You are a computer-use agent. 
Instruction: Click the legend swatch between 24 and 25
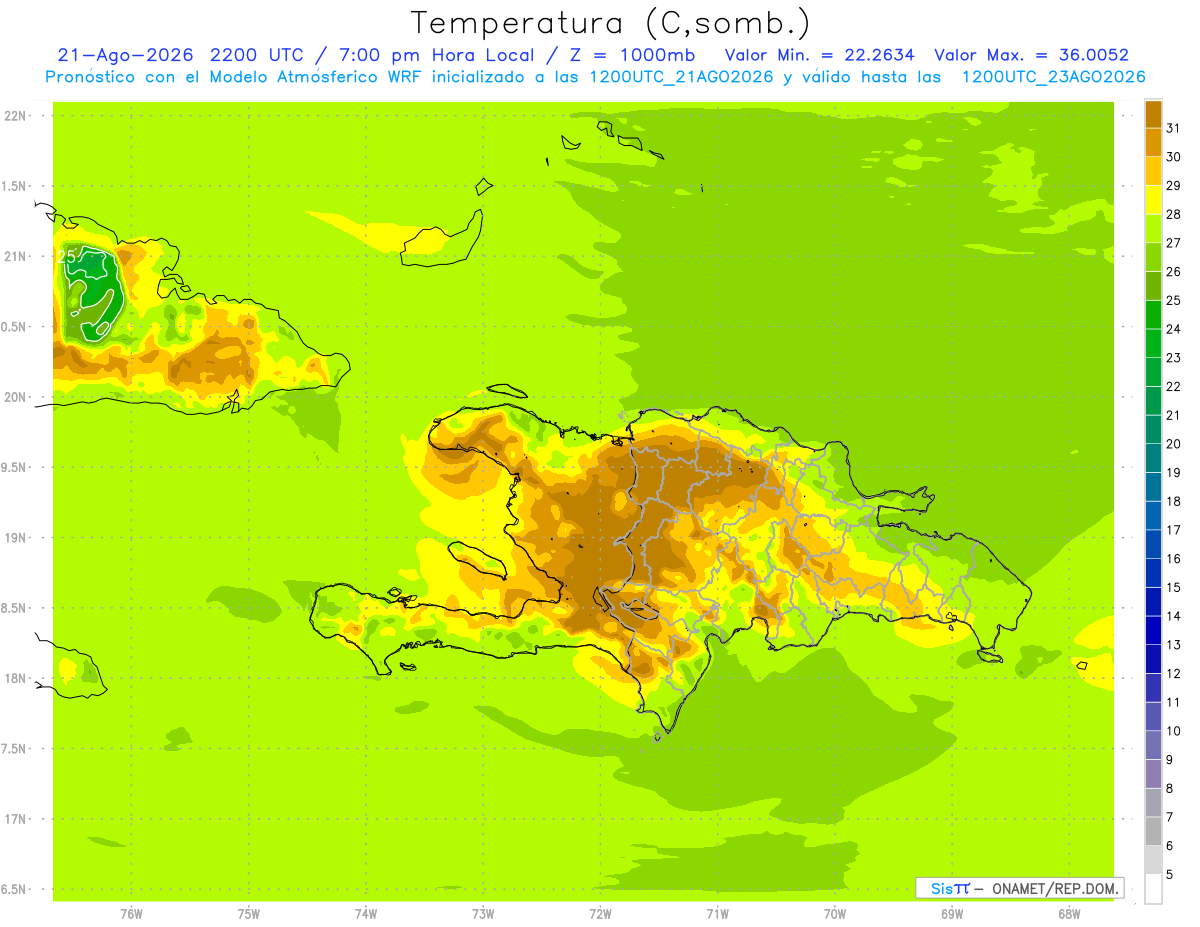tap(1153, 314)
